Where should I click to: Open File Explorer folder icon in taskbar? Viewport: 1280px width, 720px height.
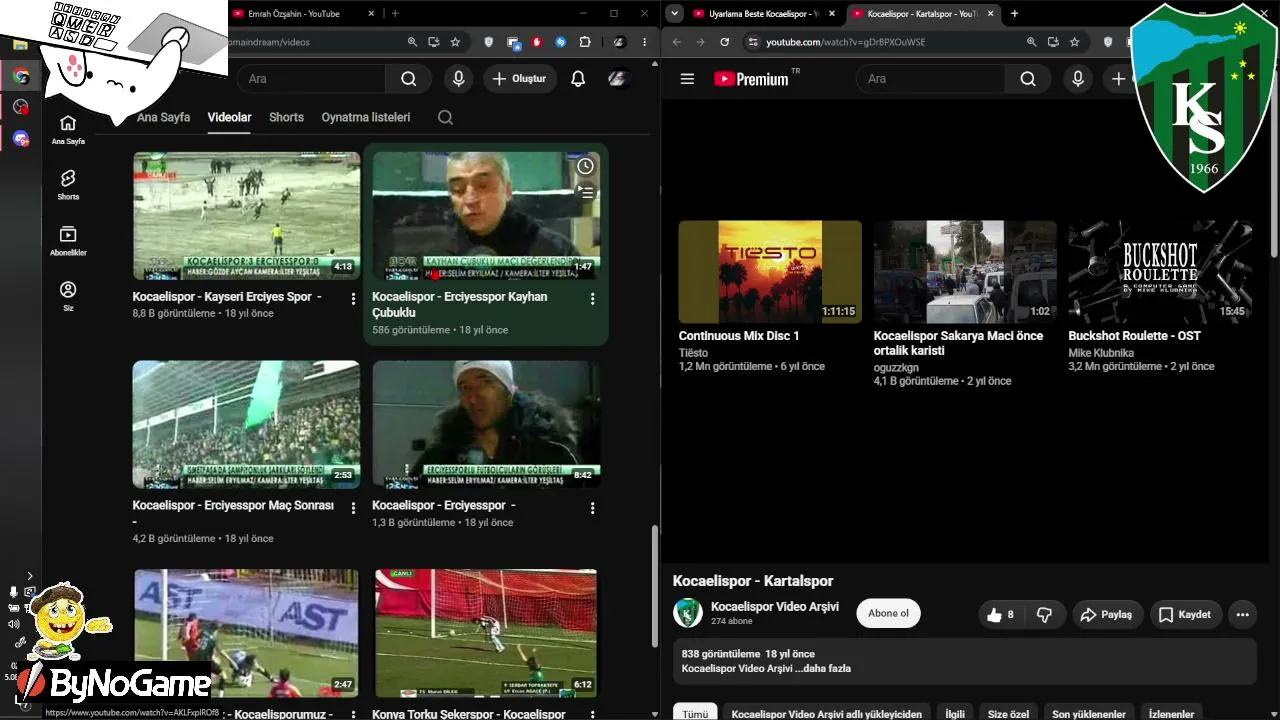[20, 45]
